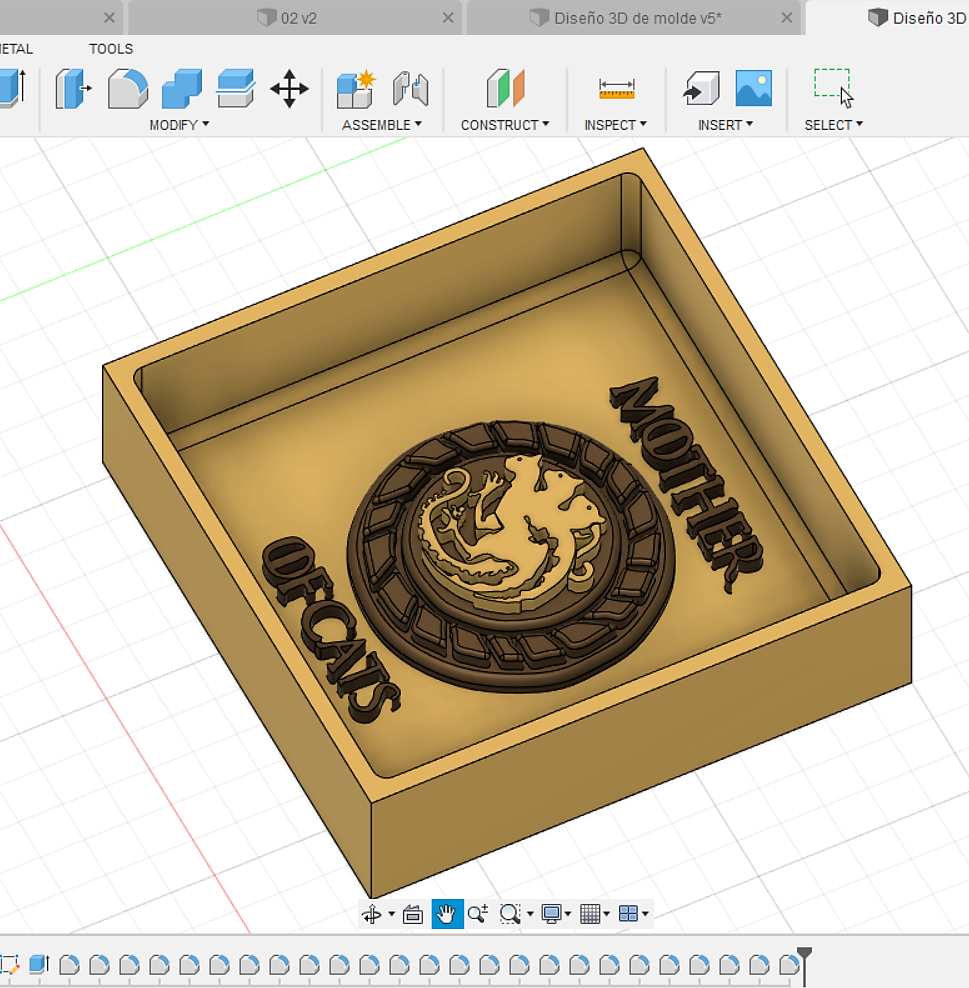Close the Diseño 3D de molde v5* tab
The height and width of the screenshot is (988, 969).
click(x=787, y=18)
